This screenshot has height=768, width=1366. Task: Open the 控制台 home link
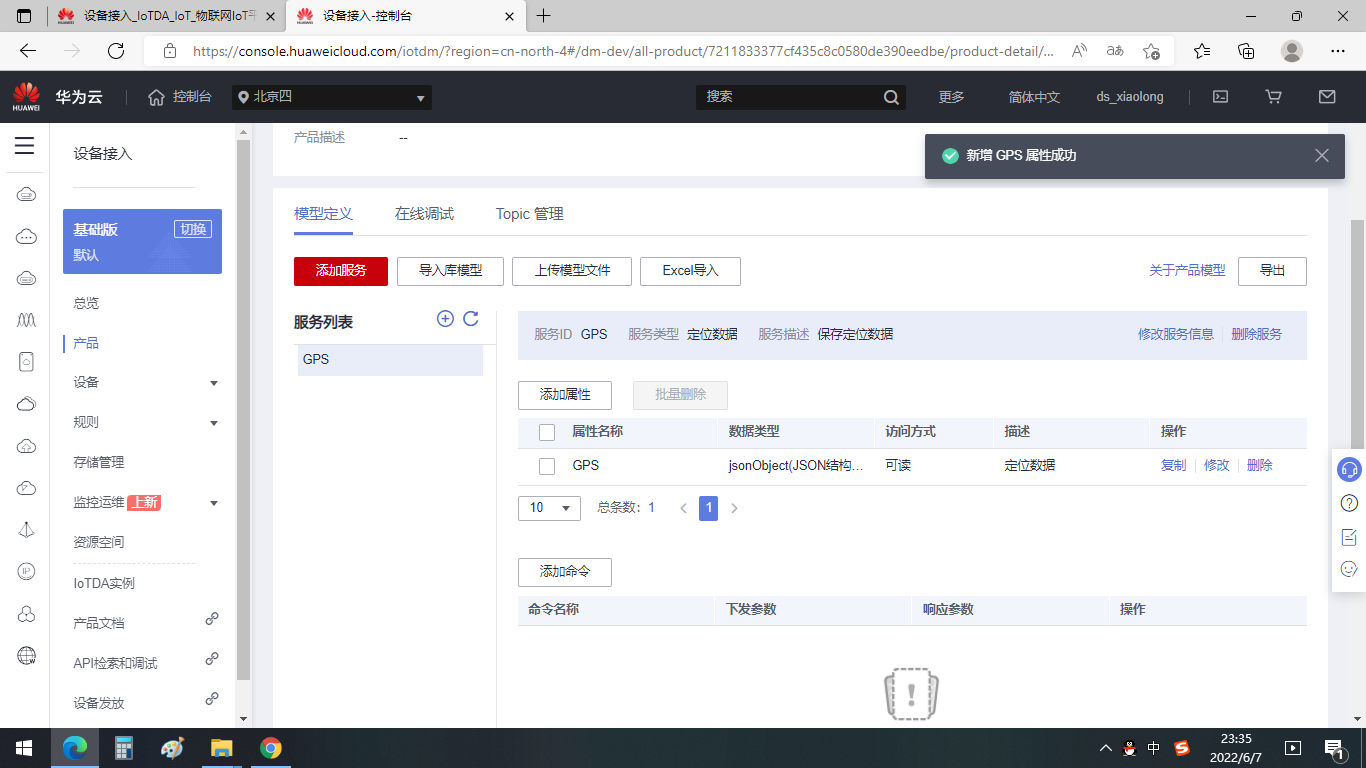pyautogui.click(x=180, y=97)
